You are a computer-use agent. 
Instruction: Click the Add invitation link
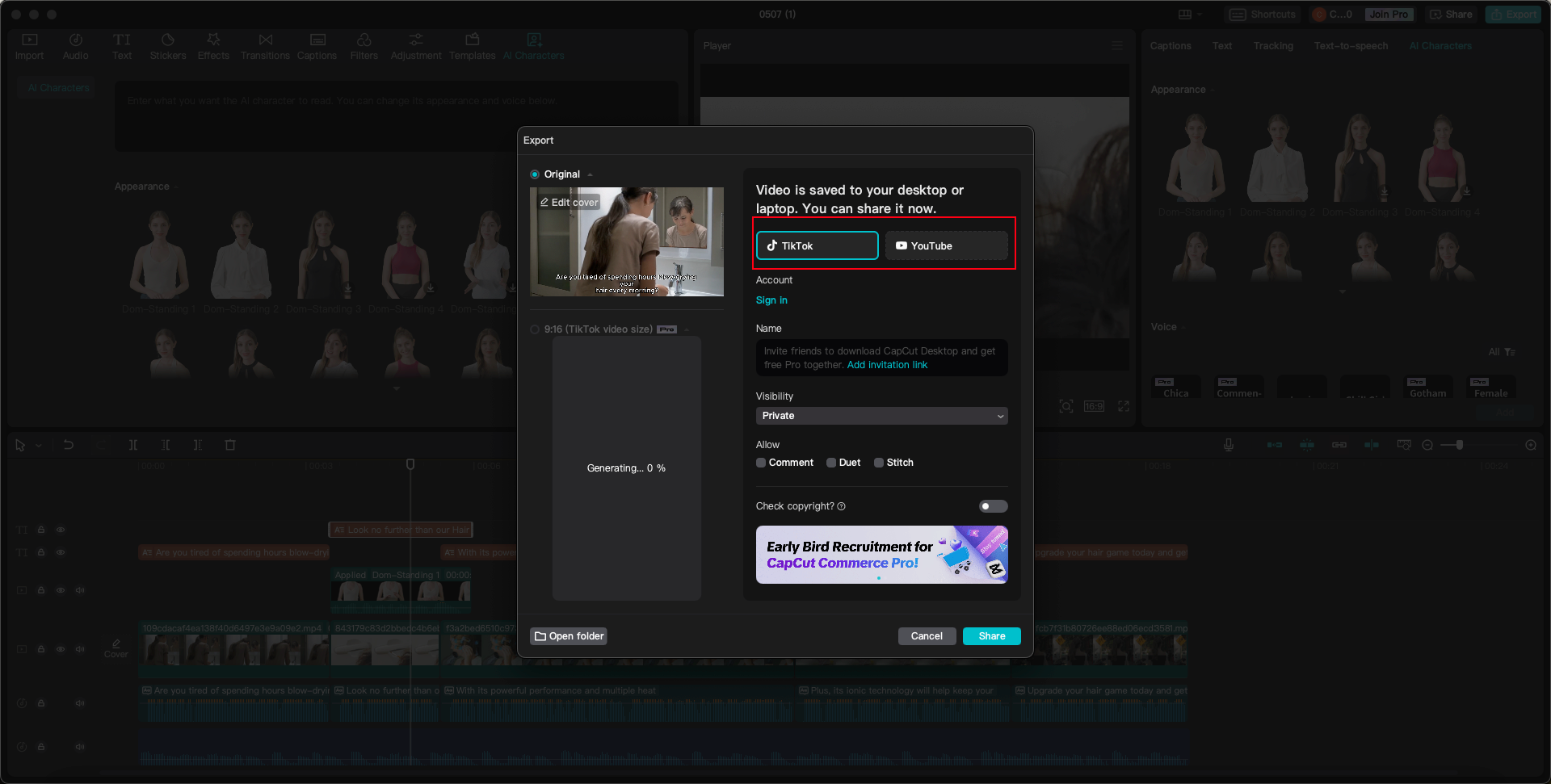[x=887, y=365]
